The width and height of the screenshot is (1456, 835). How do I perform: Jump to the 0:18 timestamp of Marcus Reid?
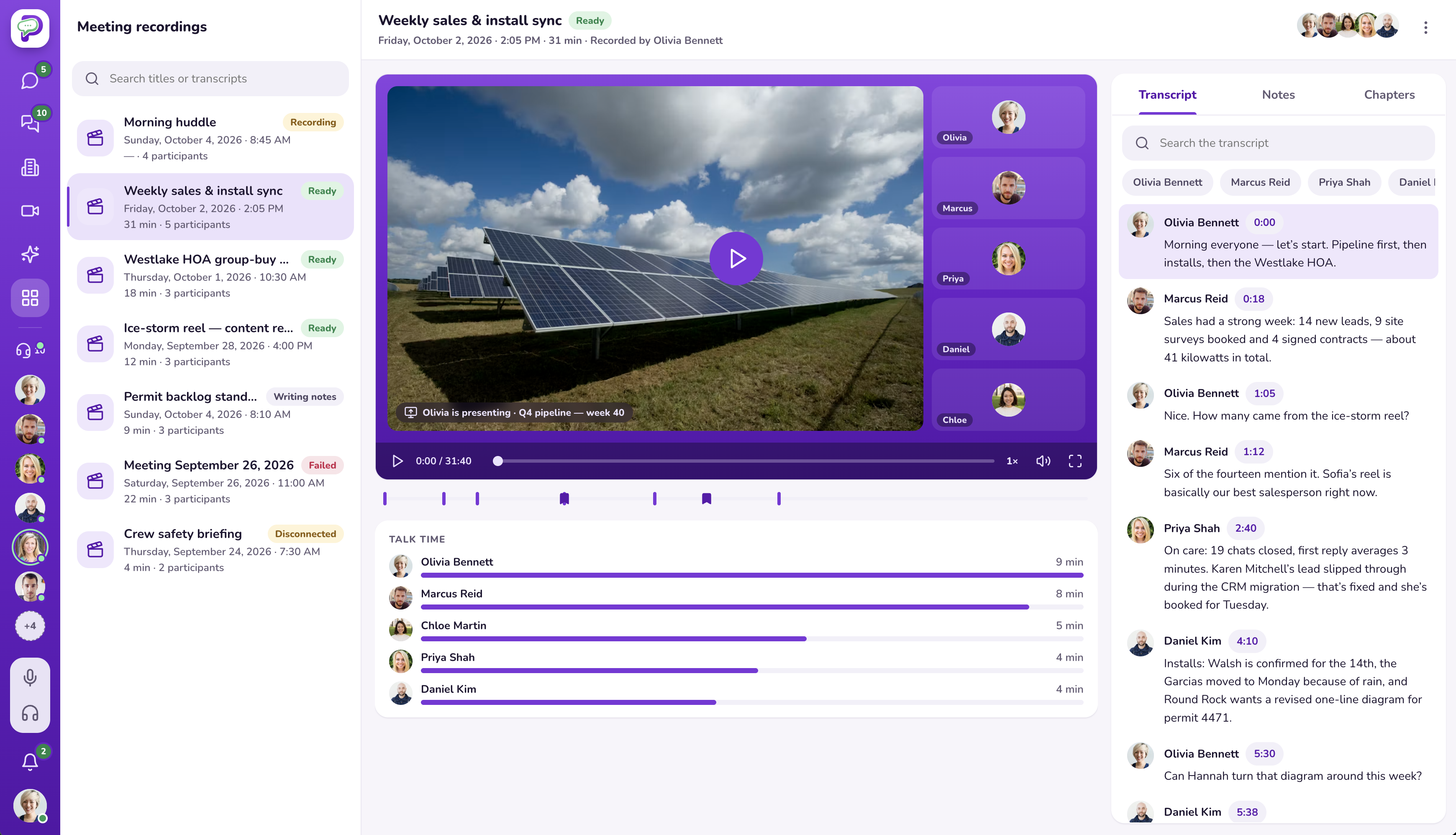click(1253, 298)
